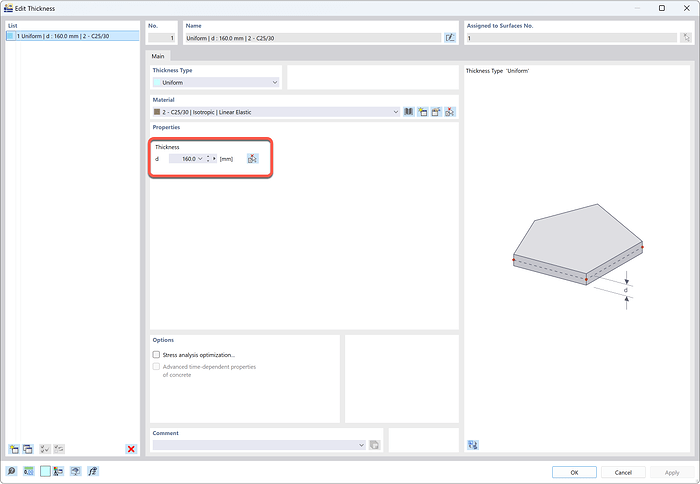Close the Edit Thickness dialog
Image resolution: width=700 pixels, height=484 pixels.
(x=687, y=8)
